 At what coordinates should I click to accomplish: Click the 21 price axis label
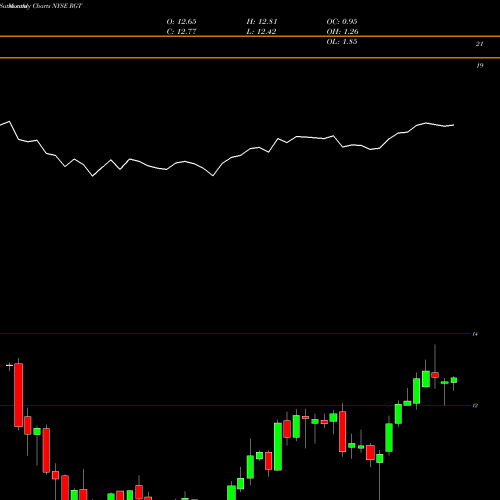click(479, 44)
